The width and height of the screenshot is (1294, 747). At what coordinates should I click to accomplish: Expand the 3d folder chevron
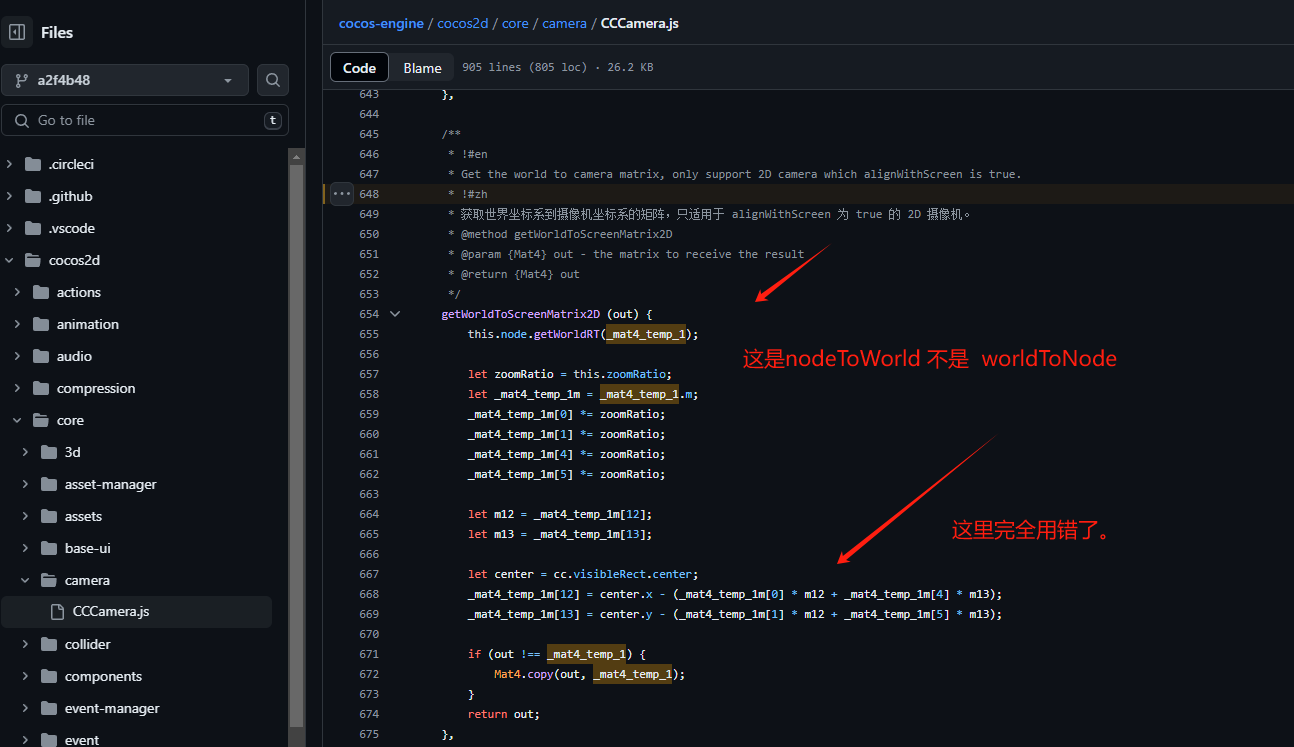click(x=26, y=452)
